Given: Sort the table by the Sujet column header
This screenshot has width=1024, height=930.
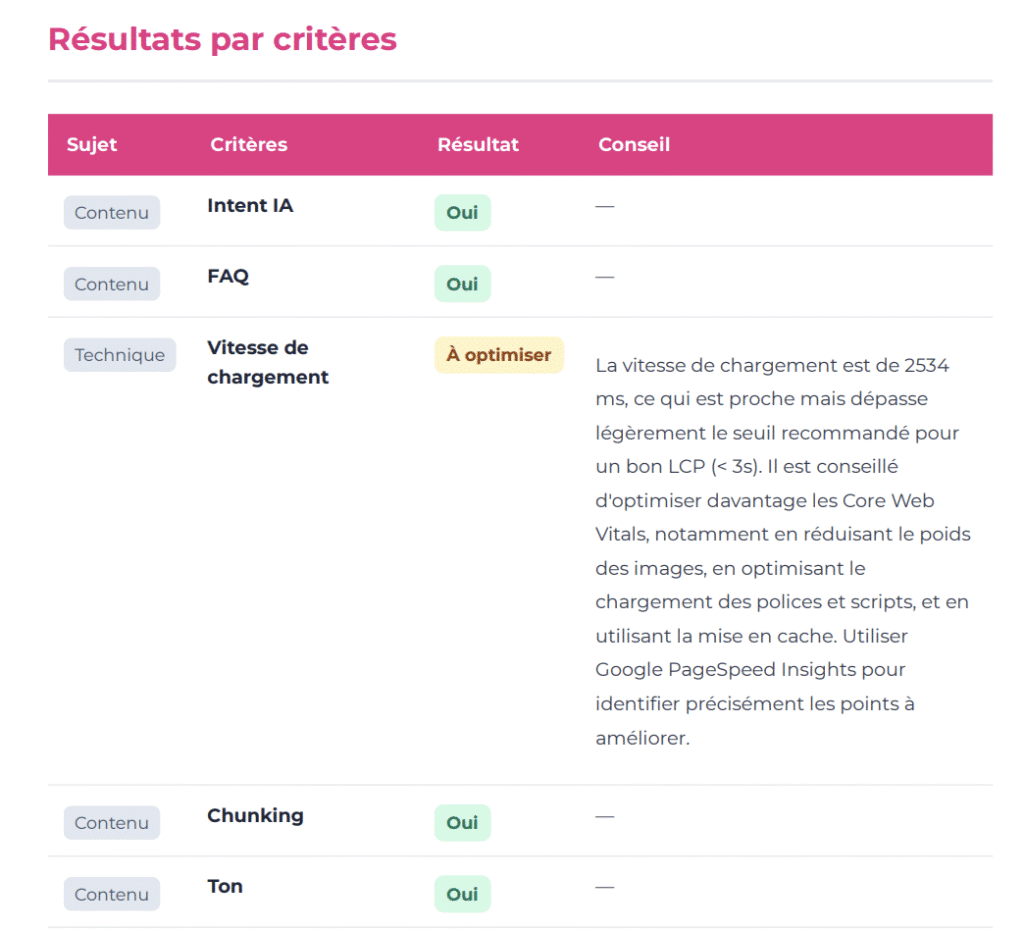Looking at the screenshot, I should 91,144.
